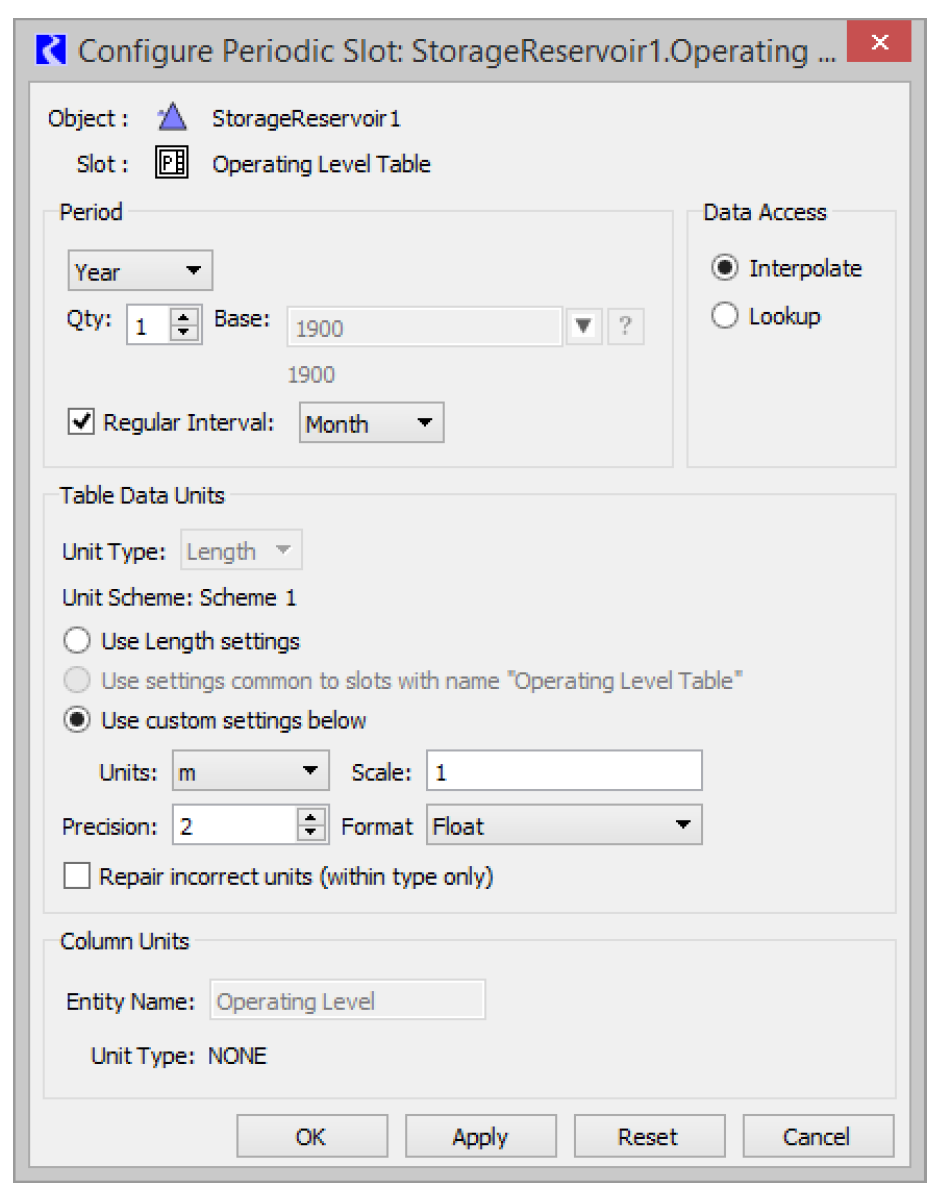Open the Float format dropdown
Viewport: 935px width, 1195px height.
click(x=564, y=826)
